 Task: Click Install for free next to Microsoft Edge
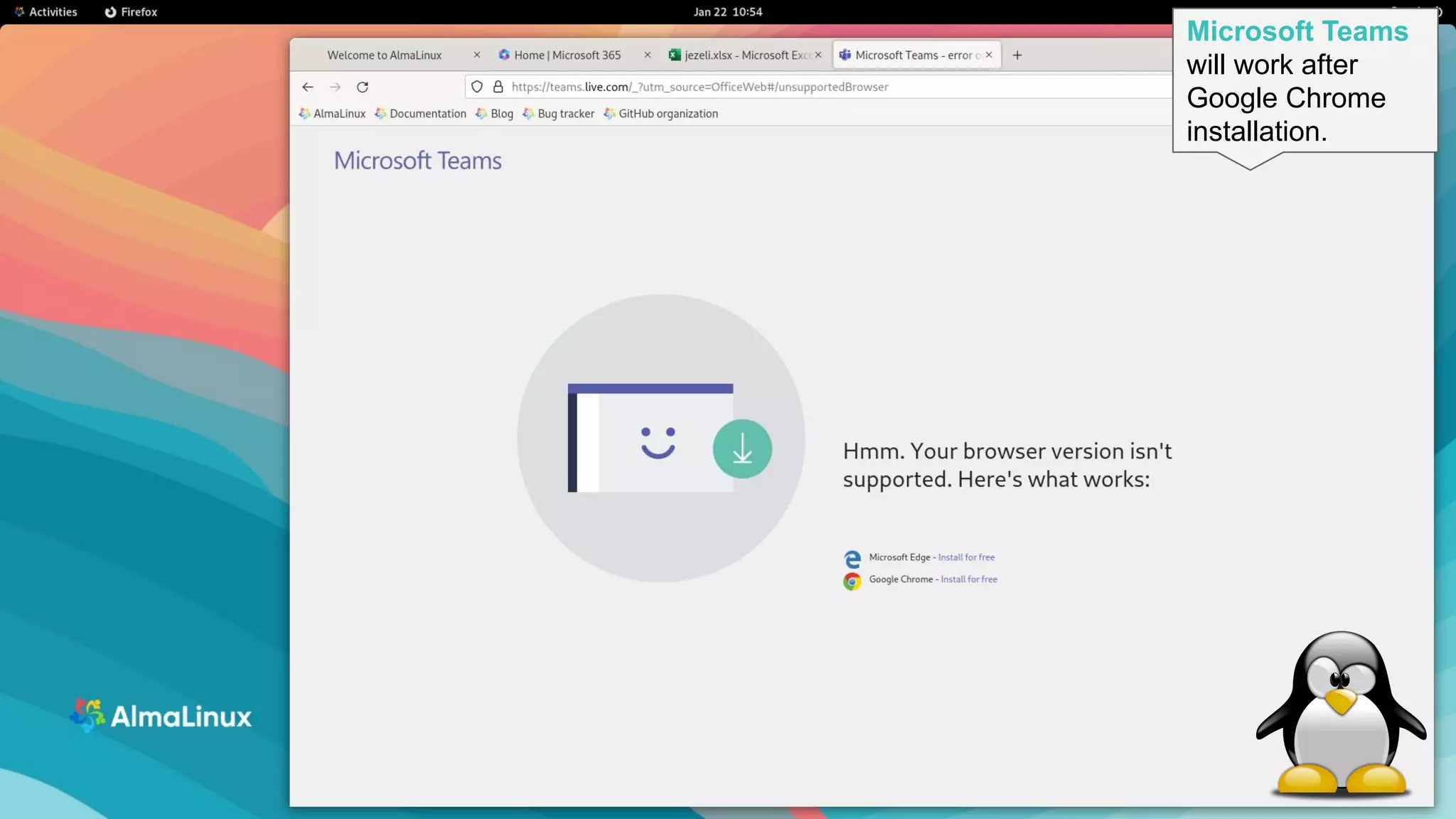tap(966, 557)
